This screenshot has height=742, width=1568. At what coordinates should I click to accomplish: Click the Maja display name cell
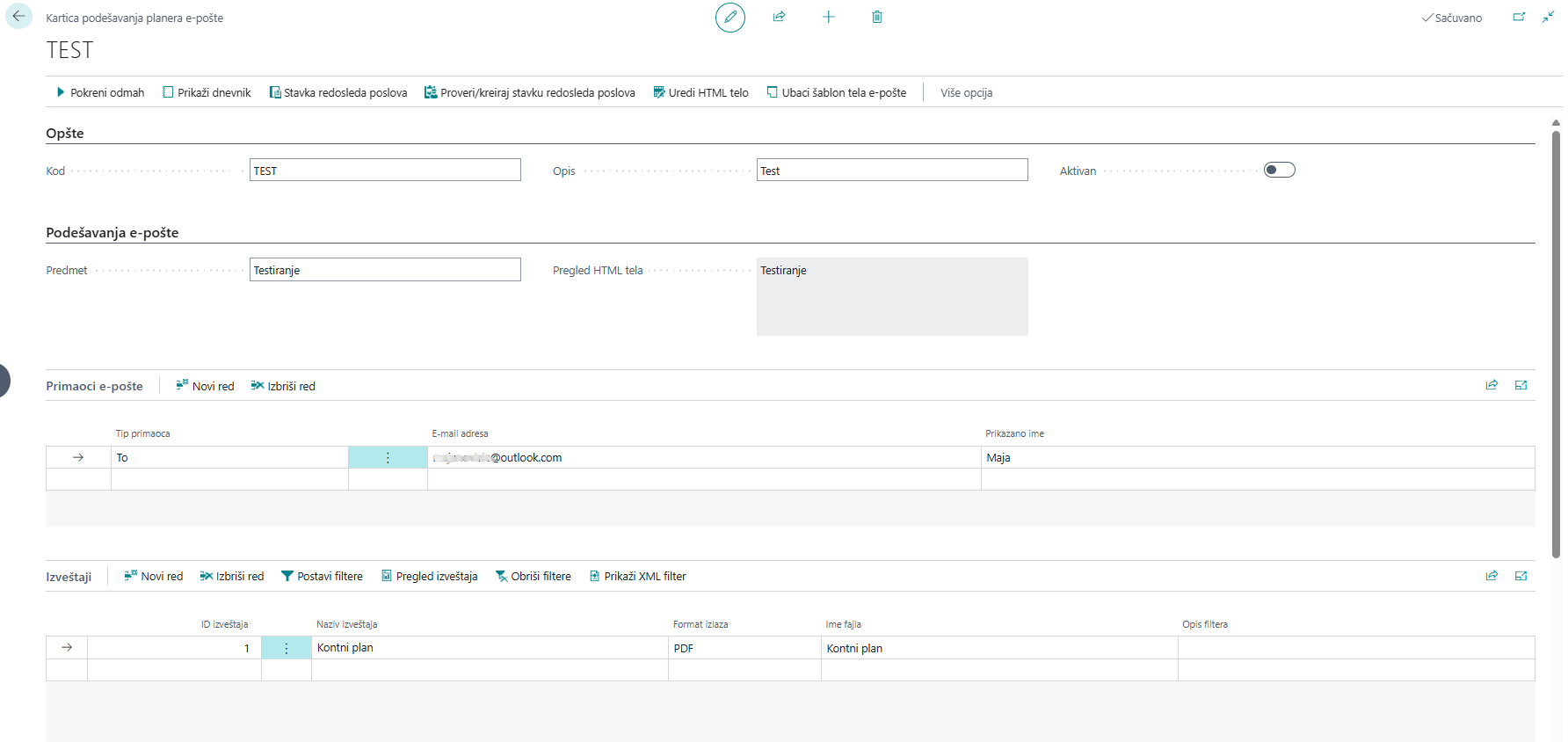point(1258,457)
